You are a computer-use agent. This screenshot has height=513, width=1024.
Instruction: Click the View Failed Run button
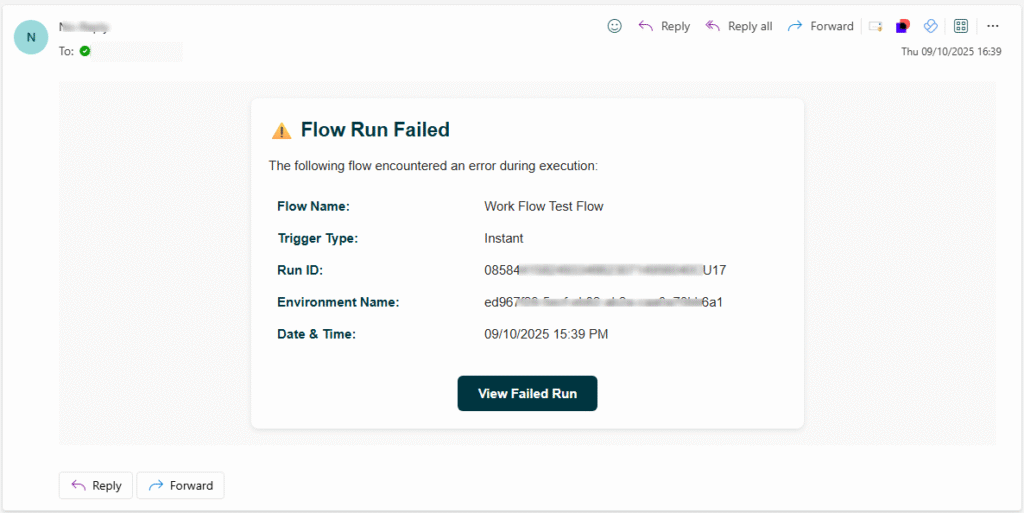point(527,393)
